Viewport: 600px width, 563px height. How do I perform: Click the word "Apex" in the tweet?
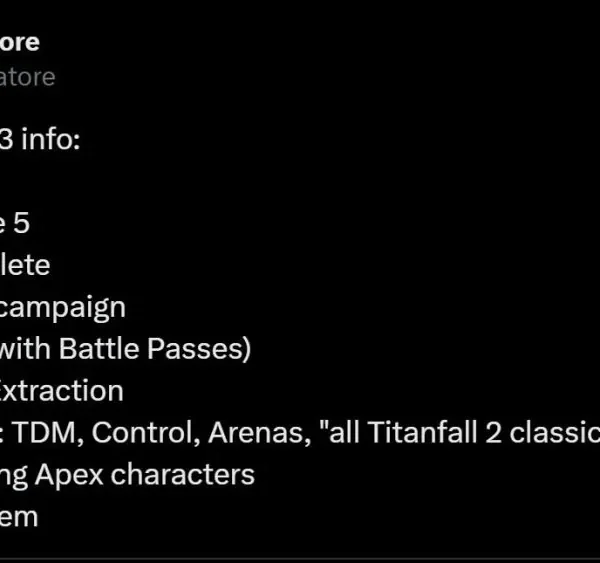69,477
